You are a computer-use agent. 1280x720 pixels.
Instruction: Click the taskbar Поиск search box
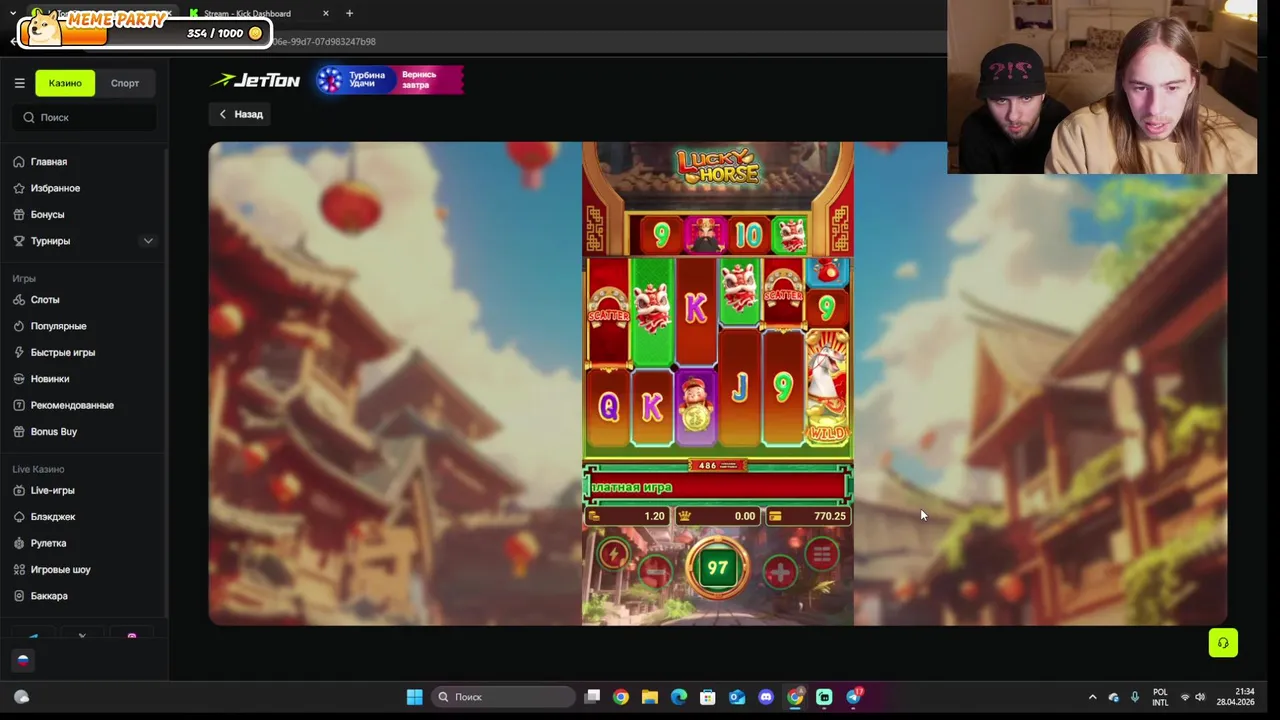pyautogui.click(x=504, y=697)
